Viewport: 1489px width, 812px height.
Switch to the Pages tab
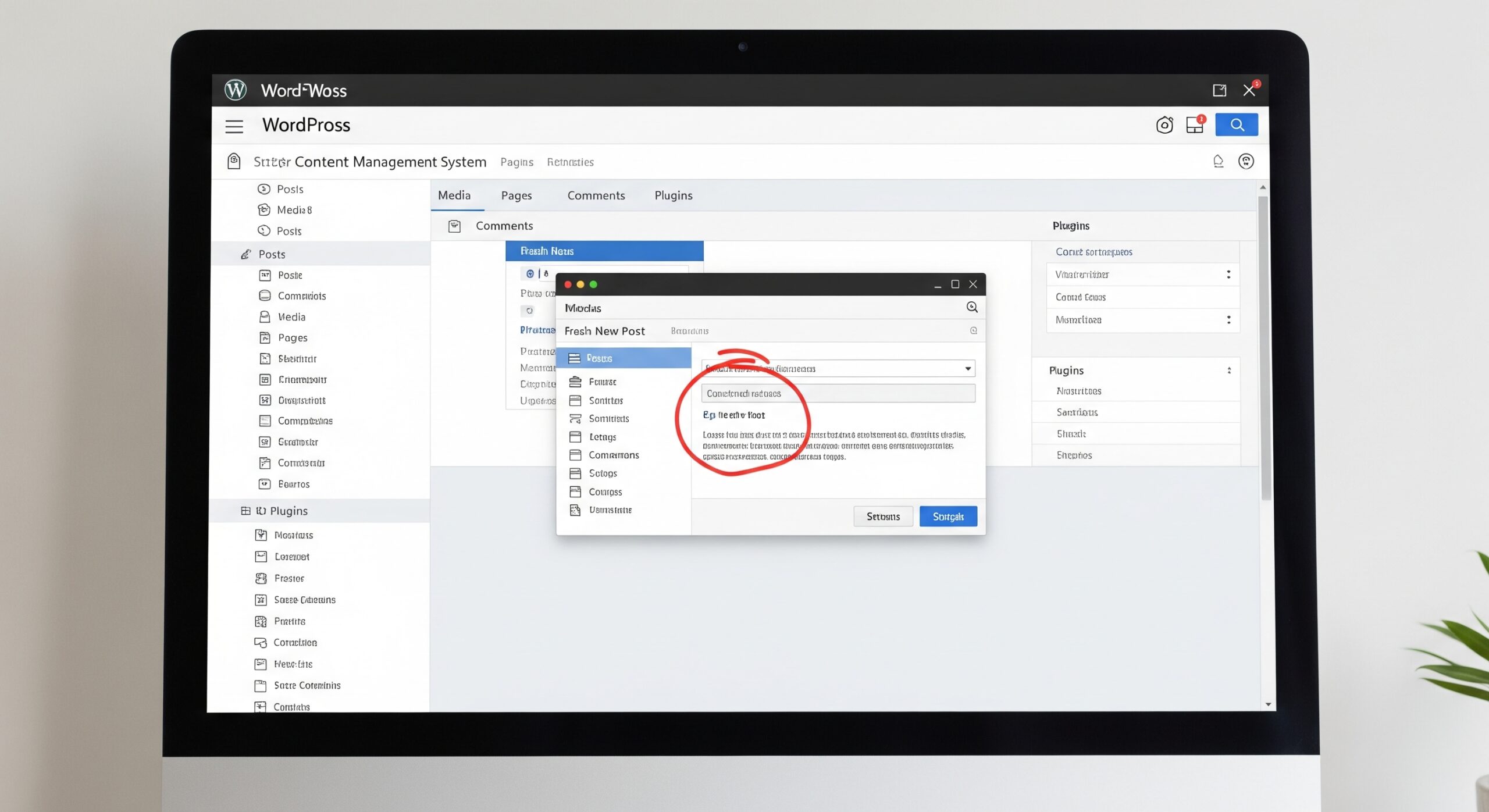click(x=516, y=195)
